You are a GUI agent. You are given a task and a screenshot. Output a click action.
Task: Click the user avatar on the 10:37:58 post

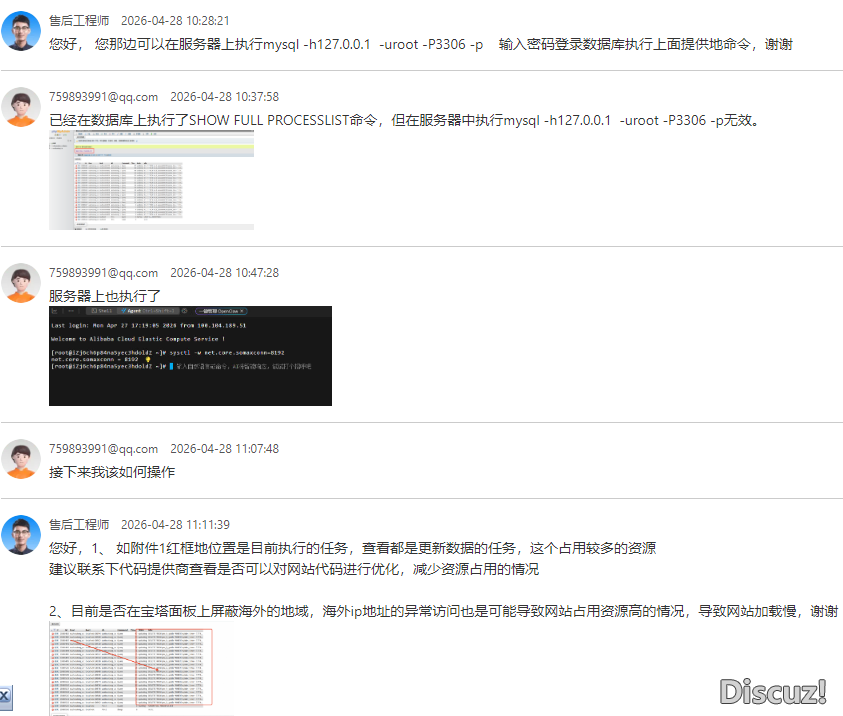pos(20,107)
